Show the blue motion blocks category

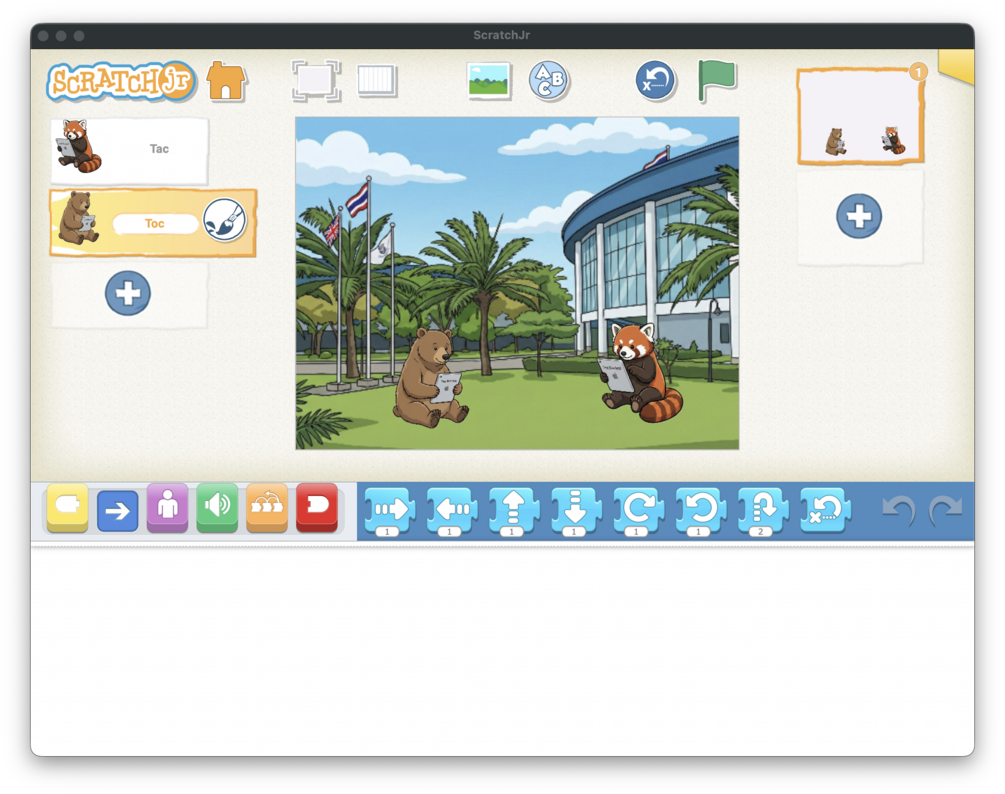point(117,511)
